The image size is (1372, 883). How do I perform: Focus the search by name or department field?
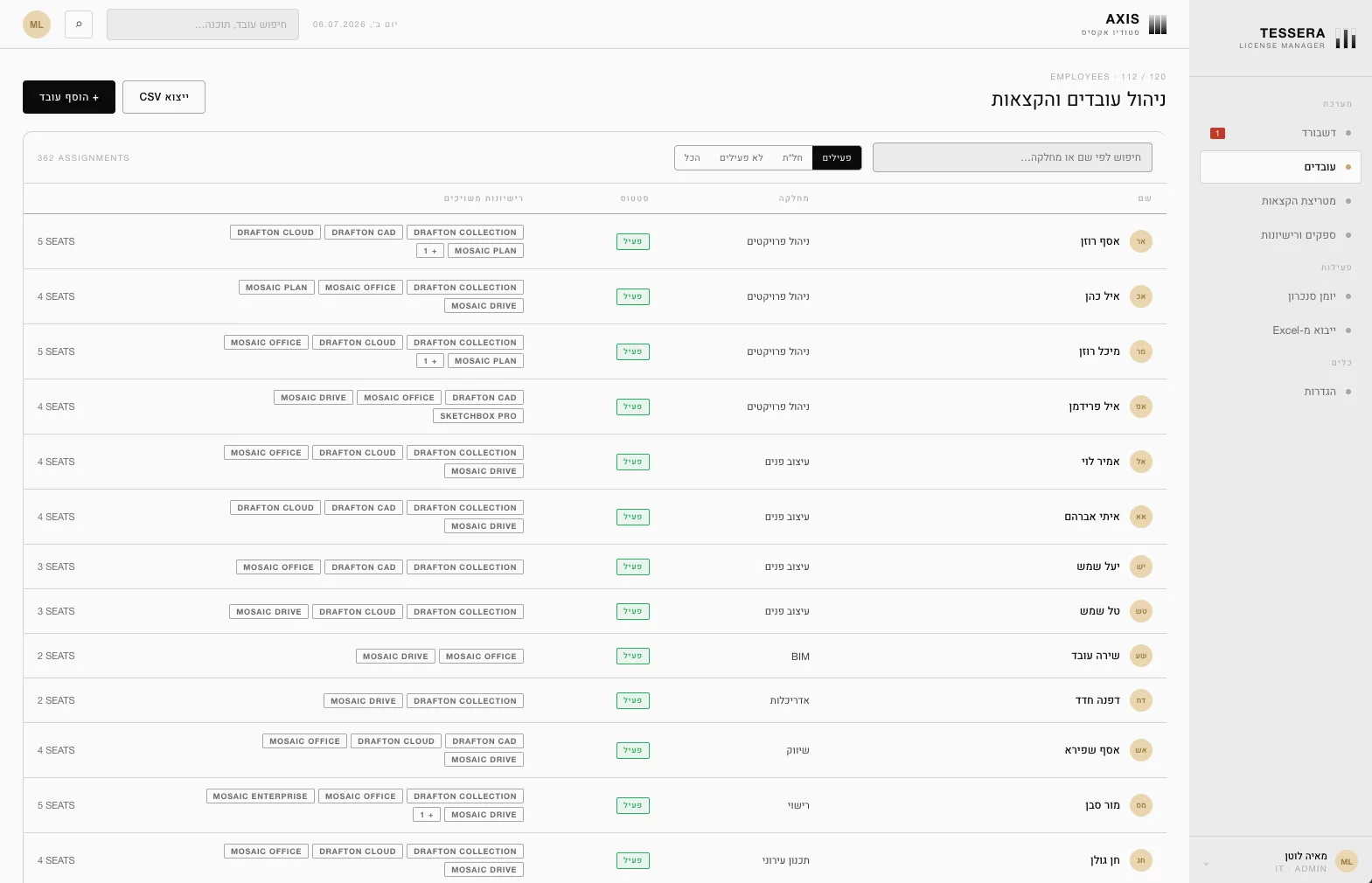[x=1013, y=157]
